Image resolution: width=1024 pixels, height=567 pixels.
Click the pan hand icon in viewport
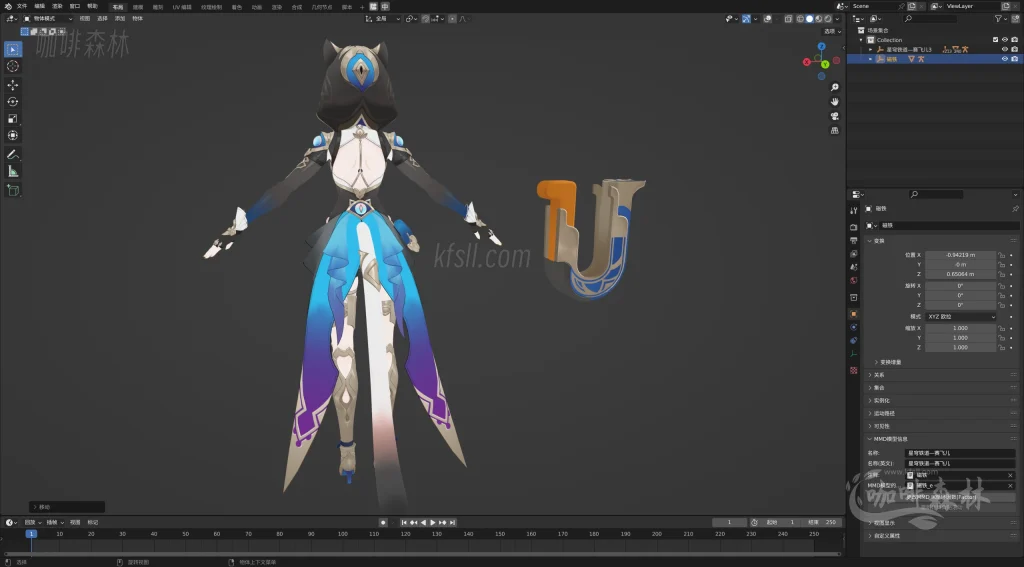coord(835,101)
